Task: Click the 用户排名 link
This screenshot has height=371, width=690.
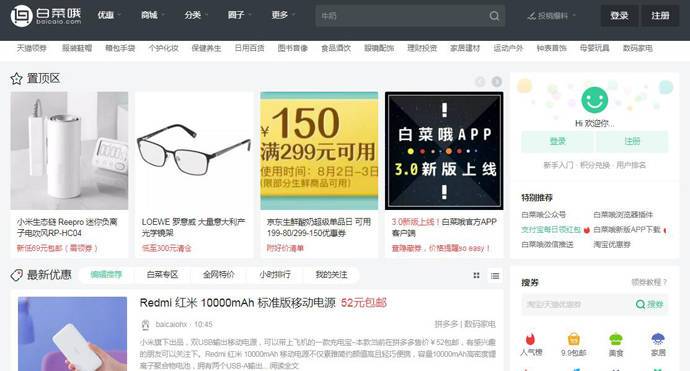Action: click(x=631, y=165)
